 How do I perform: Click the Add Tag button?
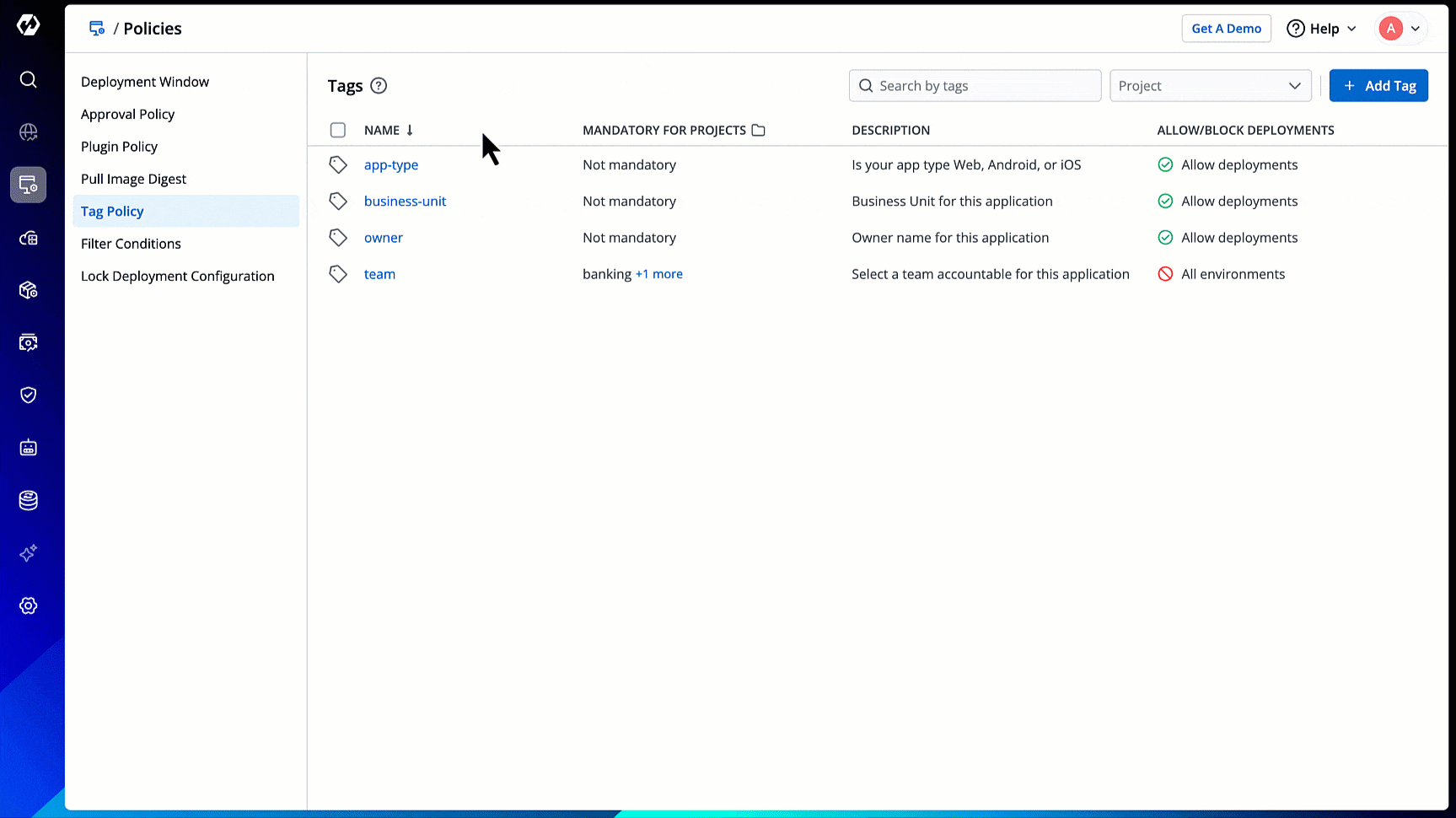1378,86
